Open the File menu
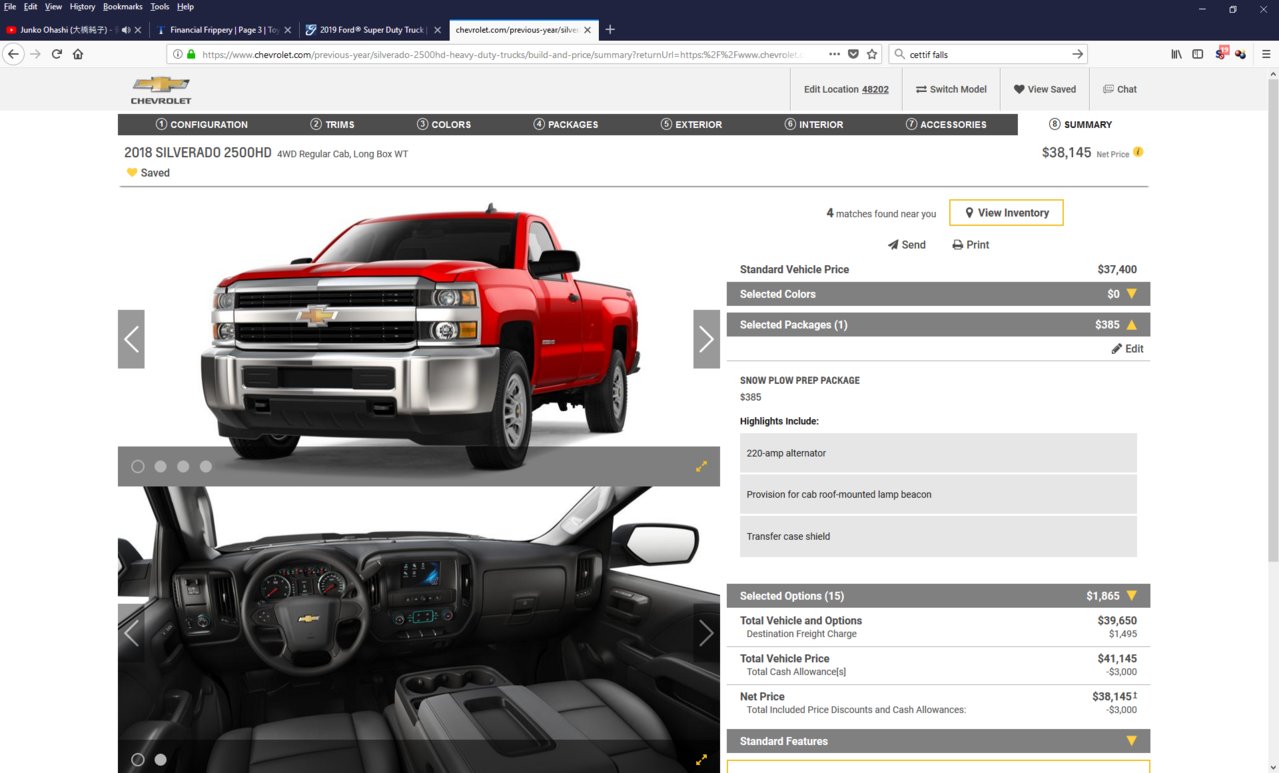 tap(11, 7)
